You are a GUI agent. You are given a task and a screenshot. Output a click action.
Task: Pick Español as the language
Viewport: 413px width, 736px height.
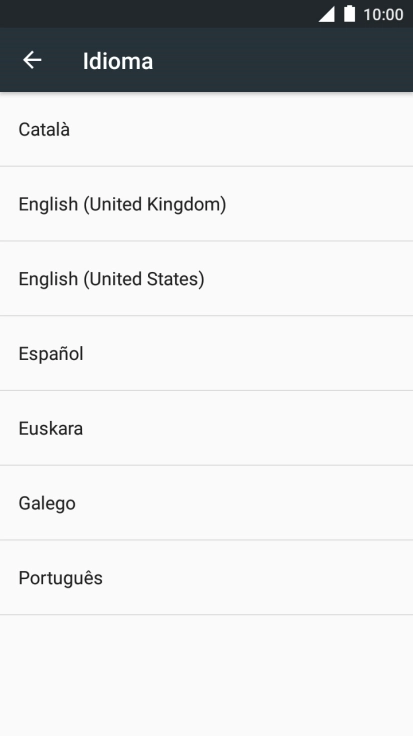click(206, 353)
